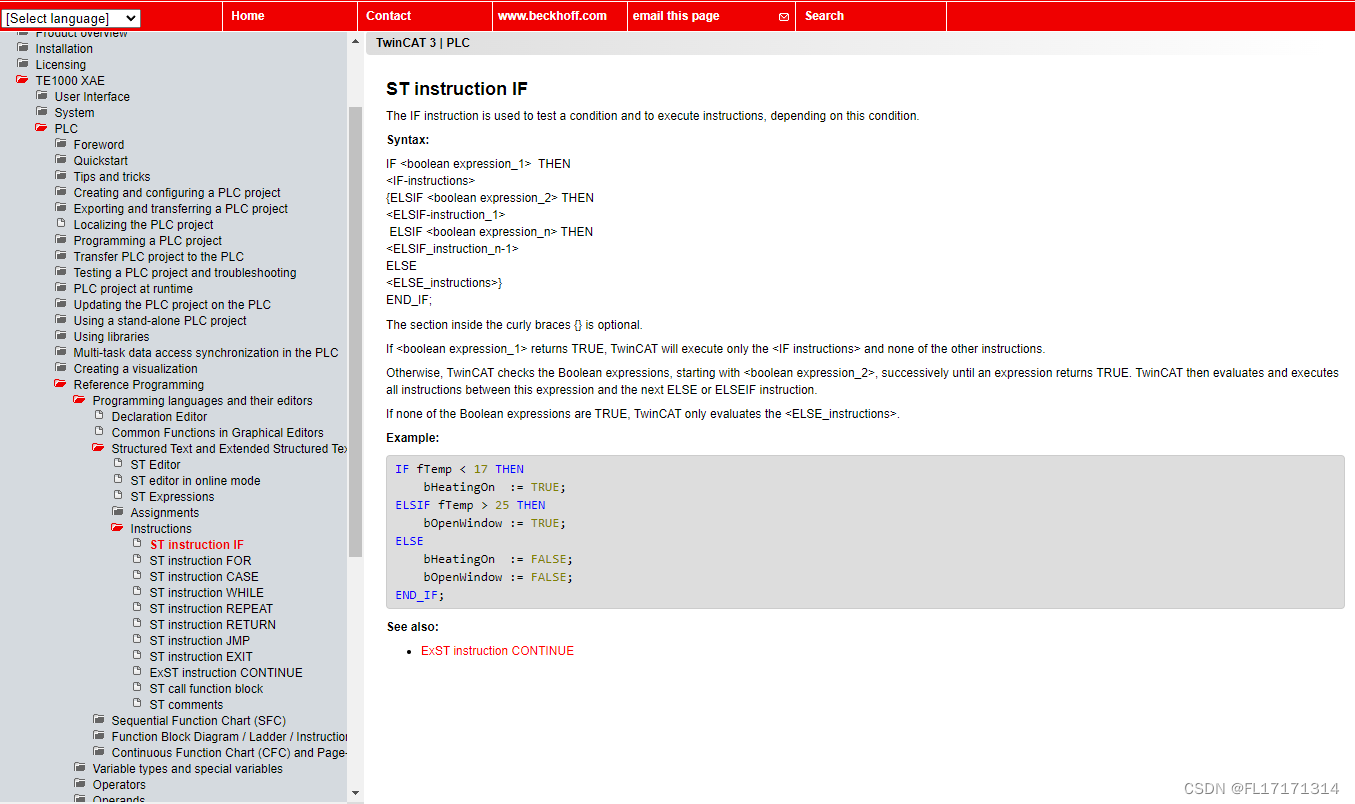Select the Search menu item
Viewport: 1355px width, 804px height.
[823, 16]
